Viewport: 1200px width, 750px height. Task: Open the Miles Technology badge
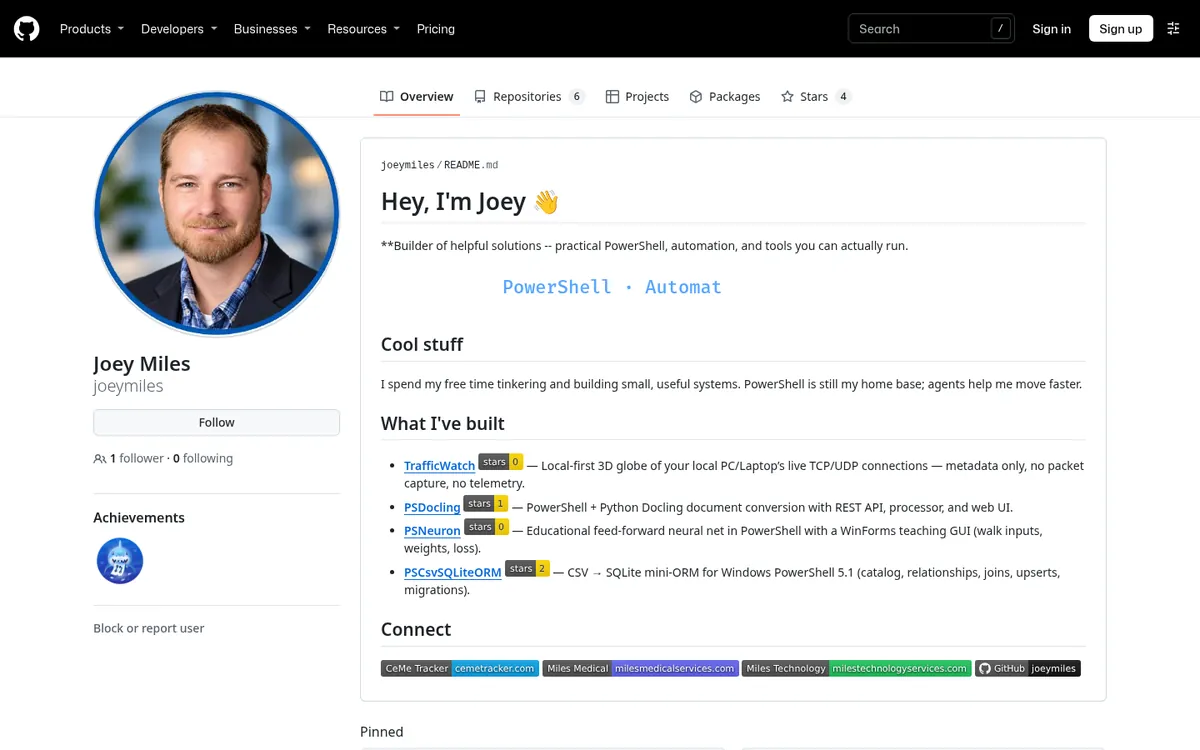pos(856,668)
